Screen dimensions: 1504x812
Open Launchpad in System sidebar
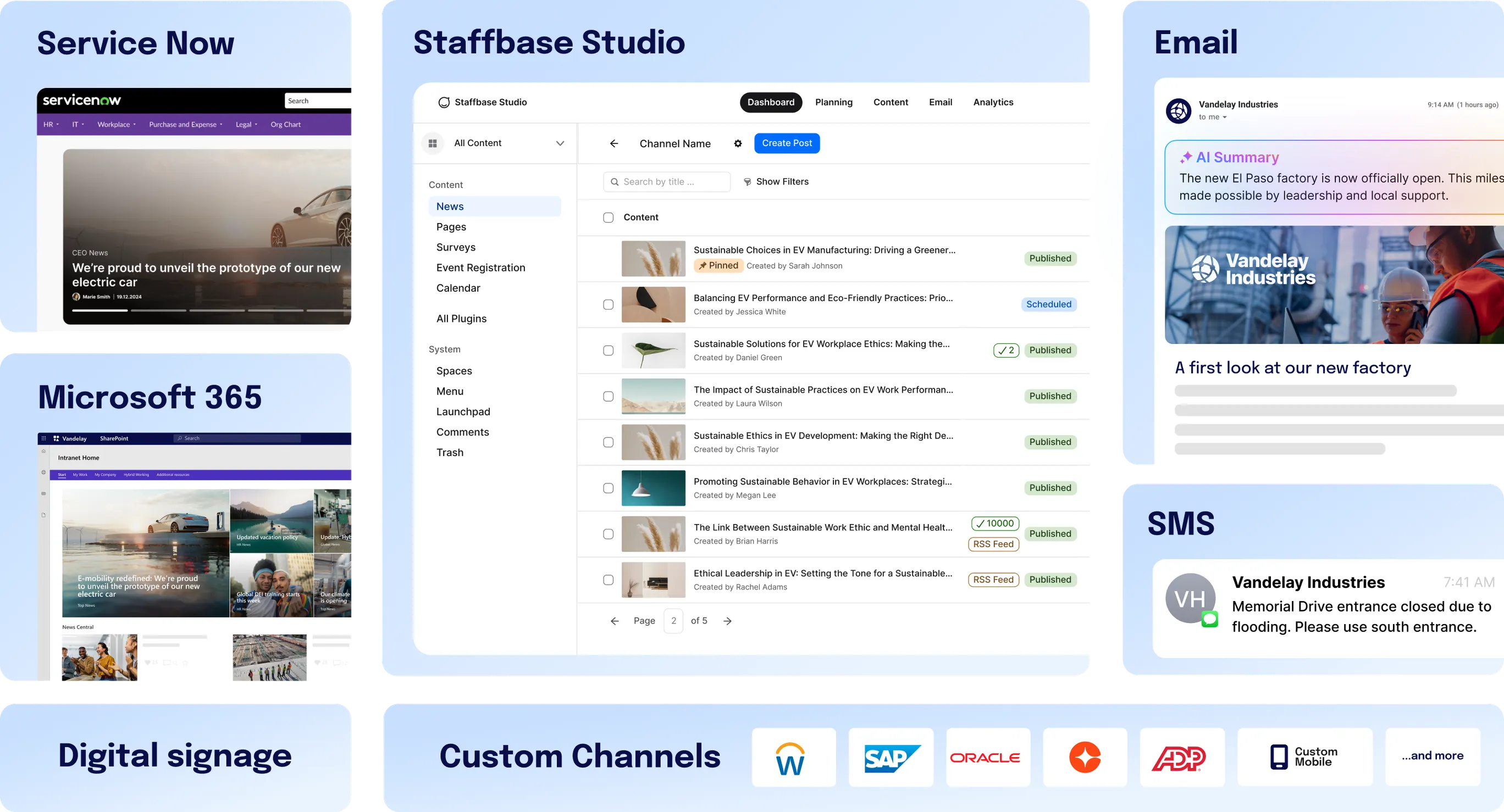463,412
